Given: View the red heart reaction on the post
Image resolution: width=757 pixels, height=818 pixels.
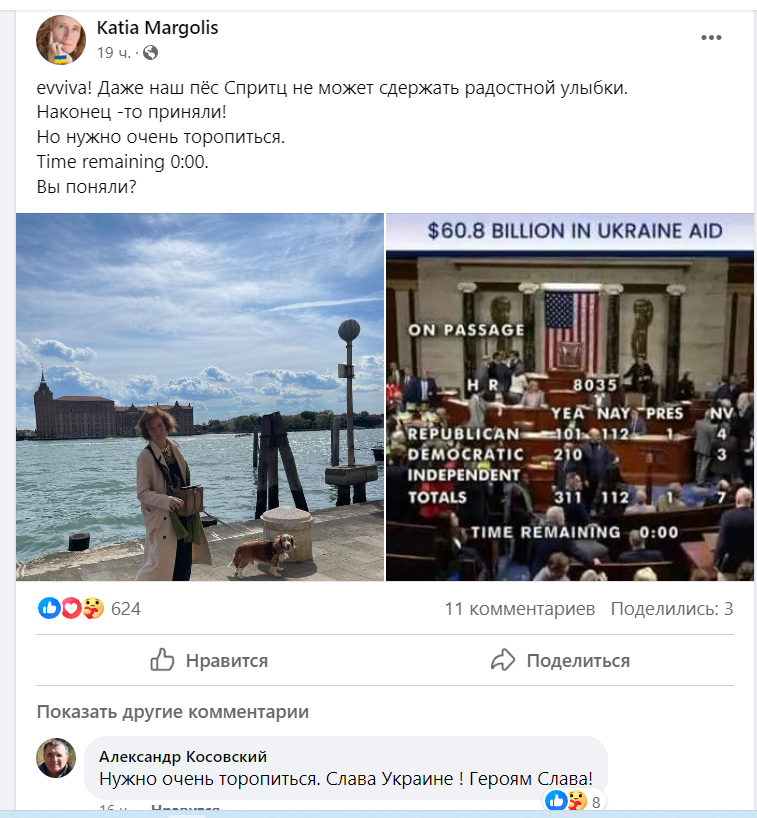Looking at the screenshot, I should [71, 608].
